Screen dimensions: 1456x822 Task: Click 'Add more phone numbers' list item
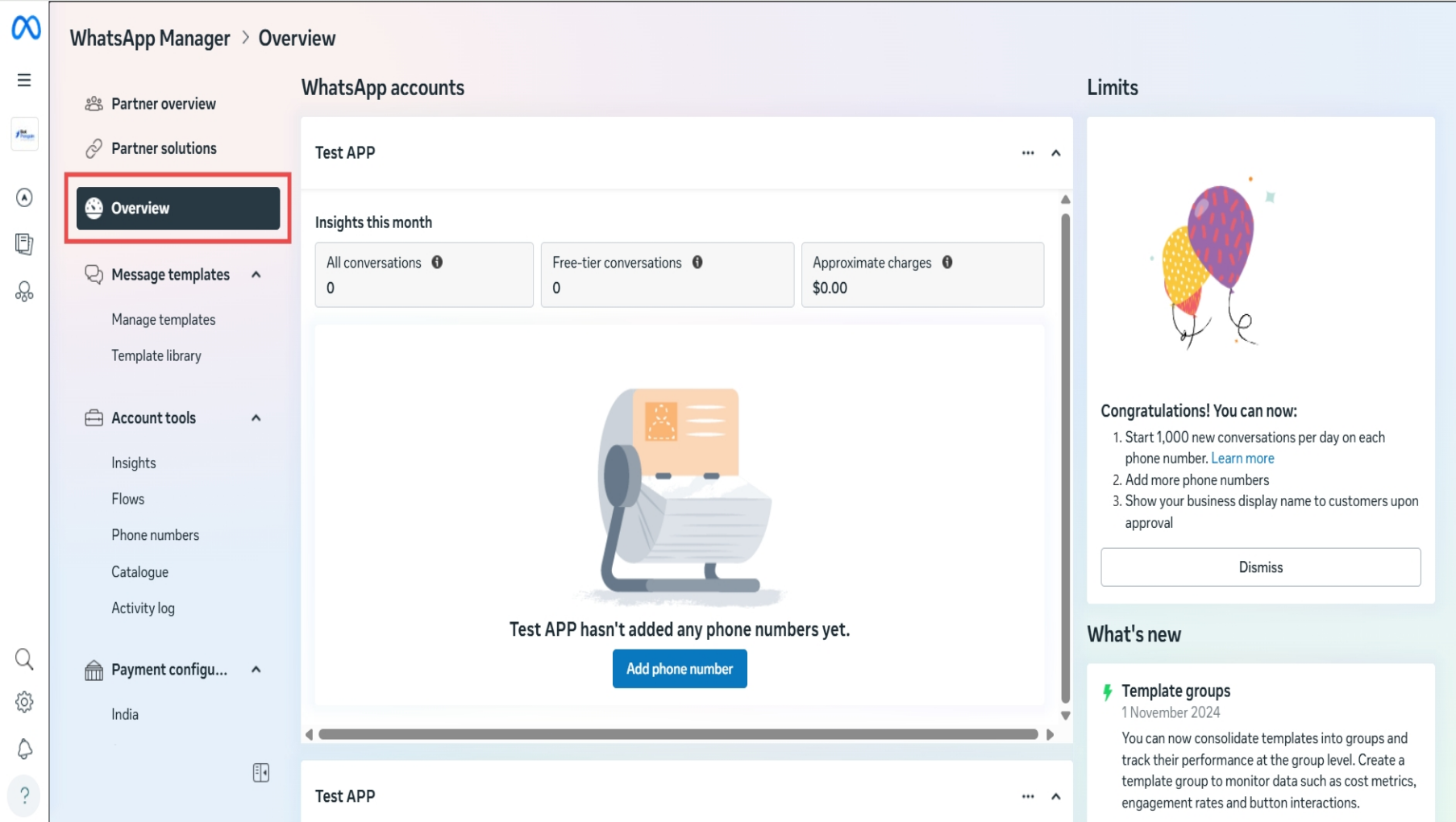[1196, 479]
